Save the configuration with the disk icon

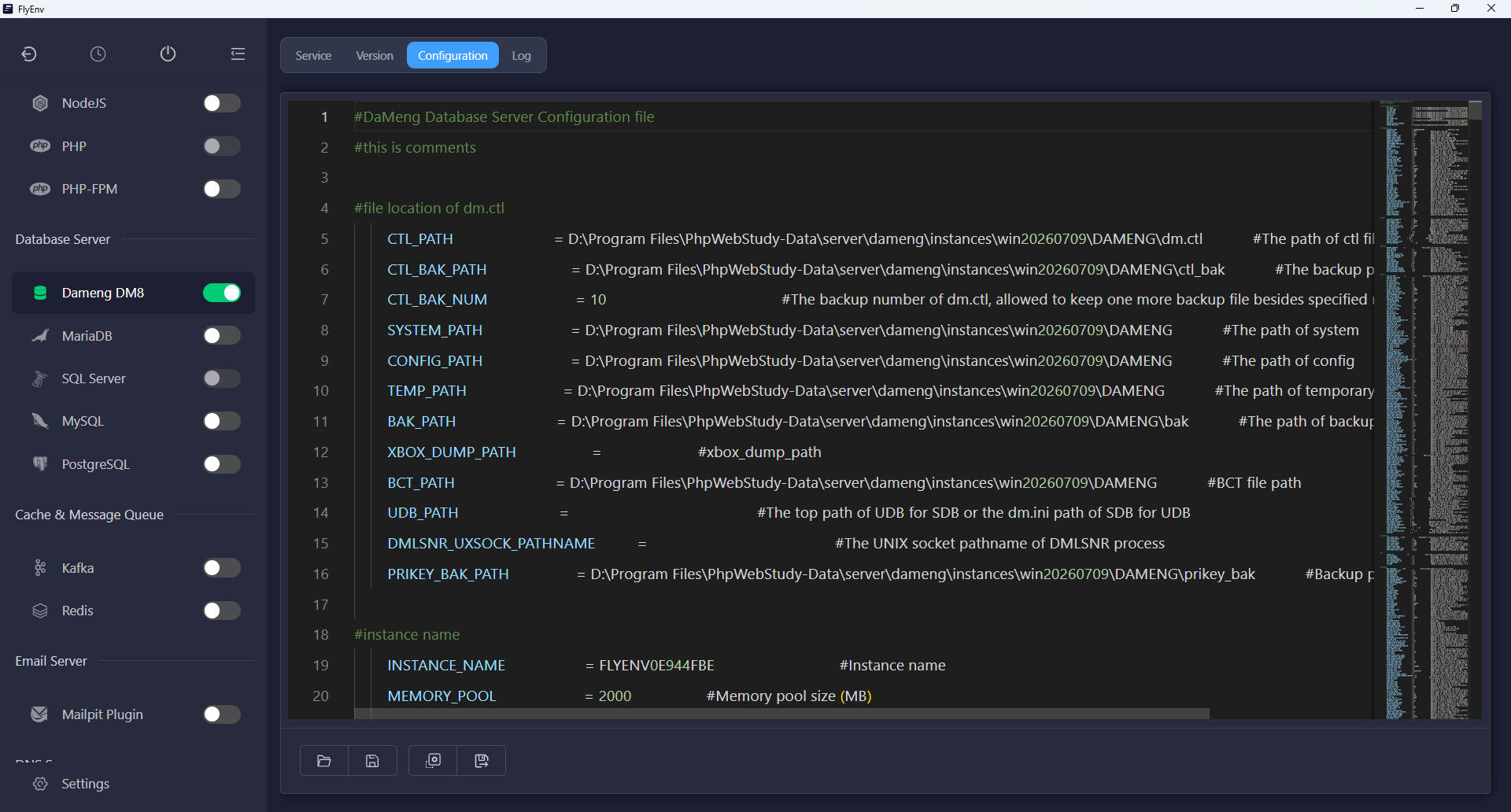373,761
